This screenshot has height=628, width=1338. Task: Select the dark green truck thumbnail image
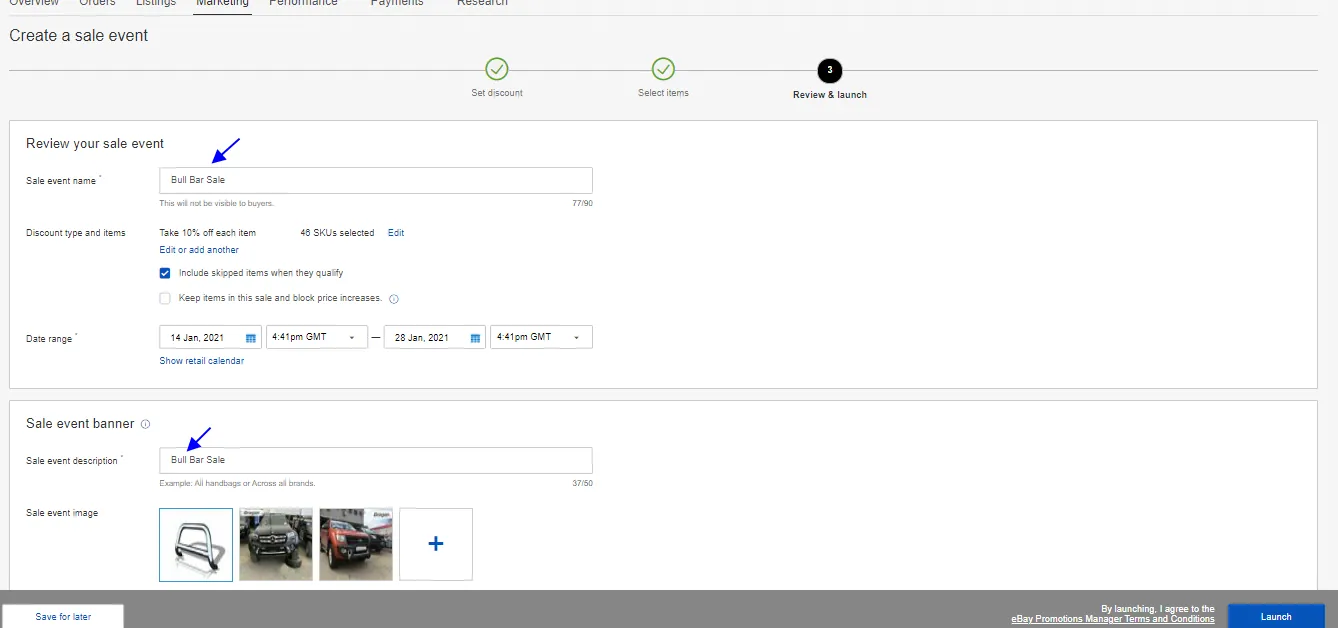(x=276, y=544)
